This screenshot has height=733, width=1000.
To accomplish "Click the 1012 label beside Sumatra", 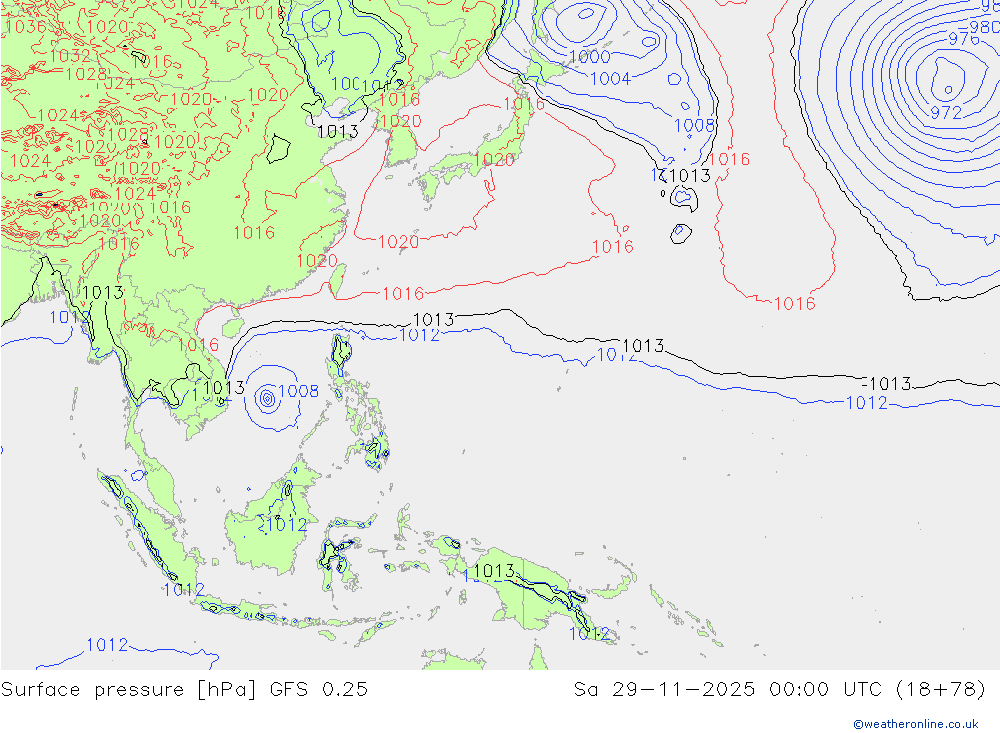I will pyautogui.click(x=183, y=590).
